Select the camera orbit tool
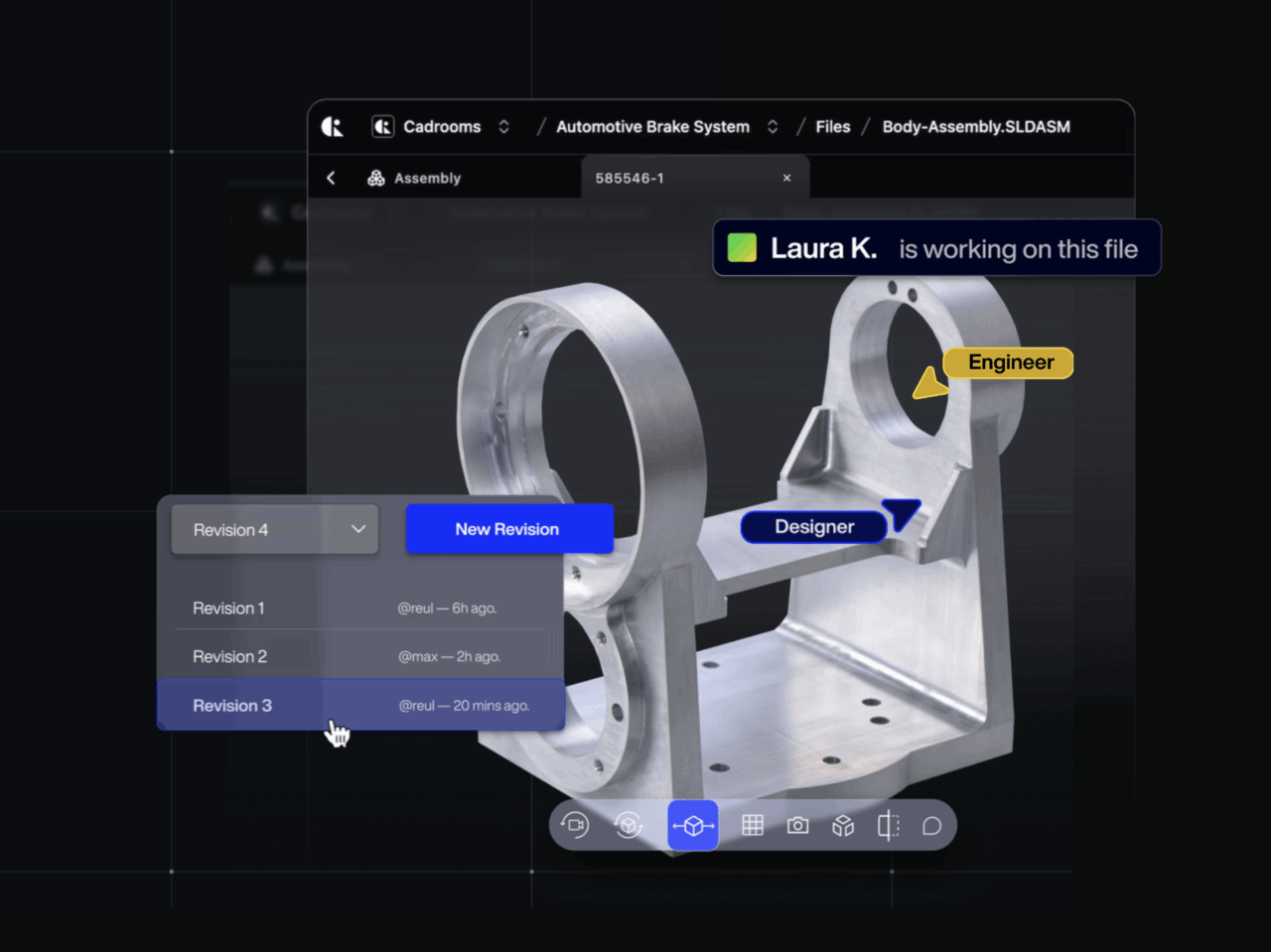Image resolution: width=1271 pixels, height=952 pixels. [x=576, y=825]
